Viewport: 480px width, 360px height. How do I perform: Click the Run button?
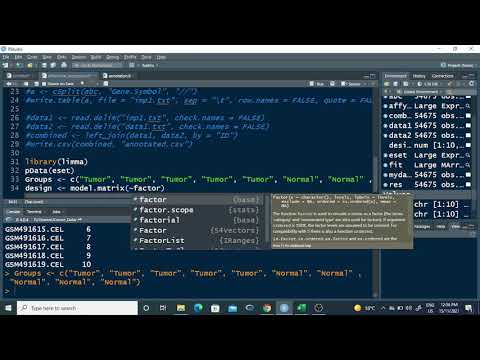pos(317,84)
